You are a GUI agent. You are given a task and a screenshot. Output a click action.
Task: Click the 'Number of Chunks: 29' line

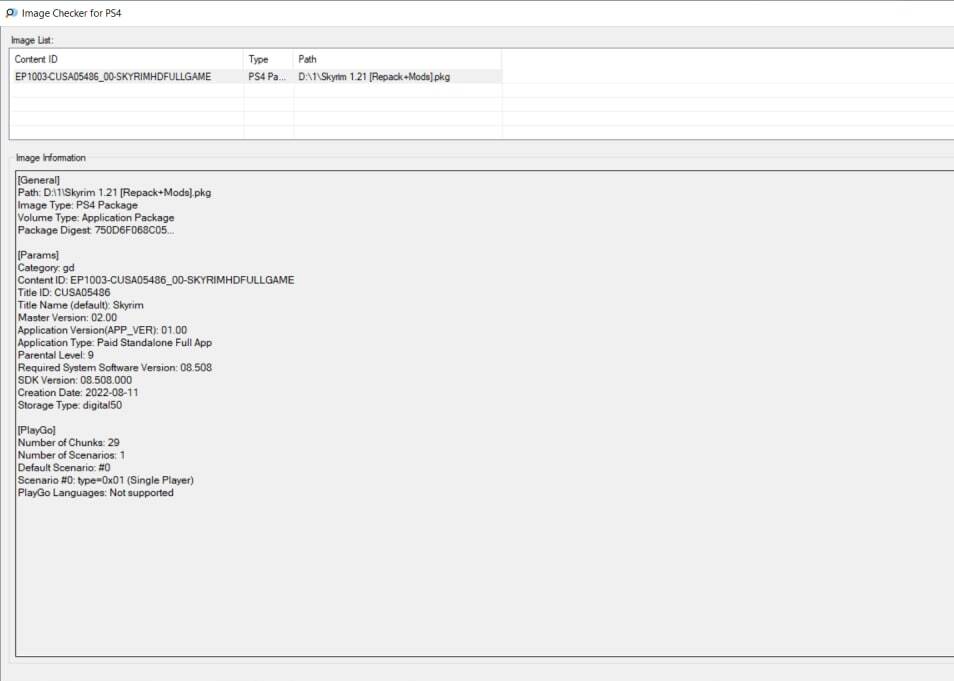pos(68,442)
